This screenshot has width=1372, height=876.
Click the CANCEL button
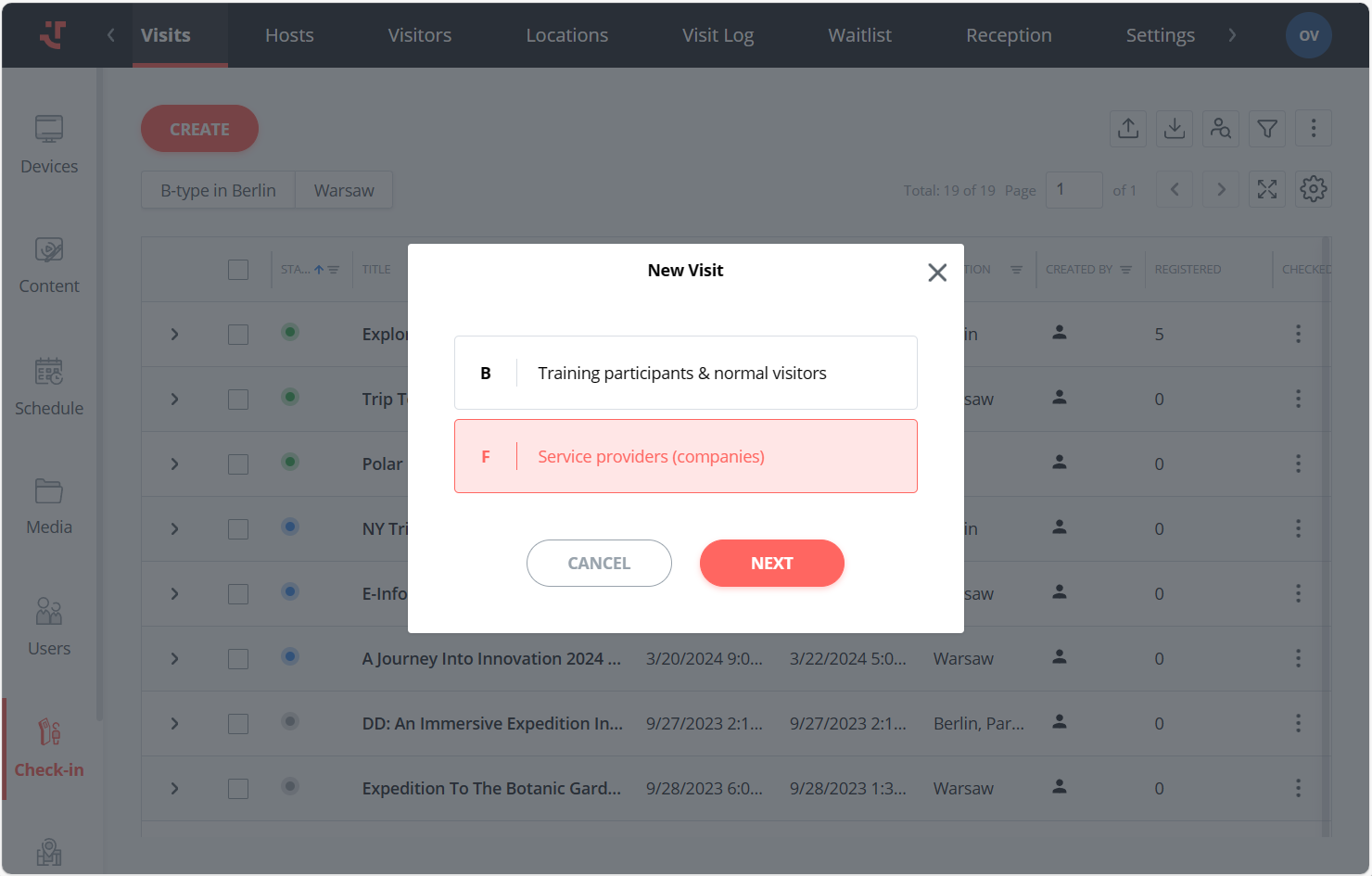click(599, 564)
